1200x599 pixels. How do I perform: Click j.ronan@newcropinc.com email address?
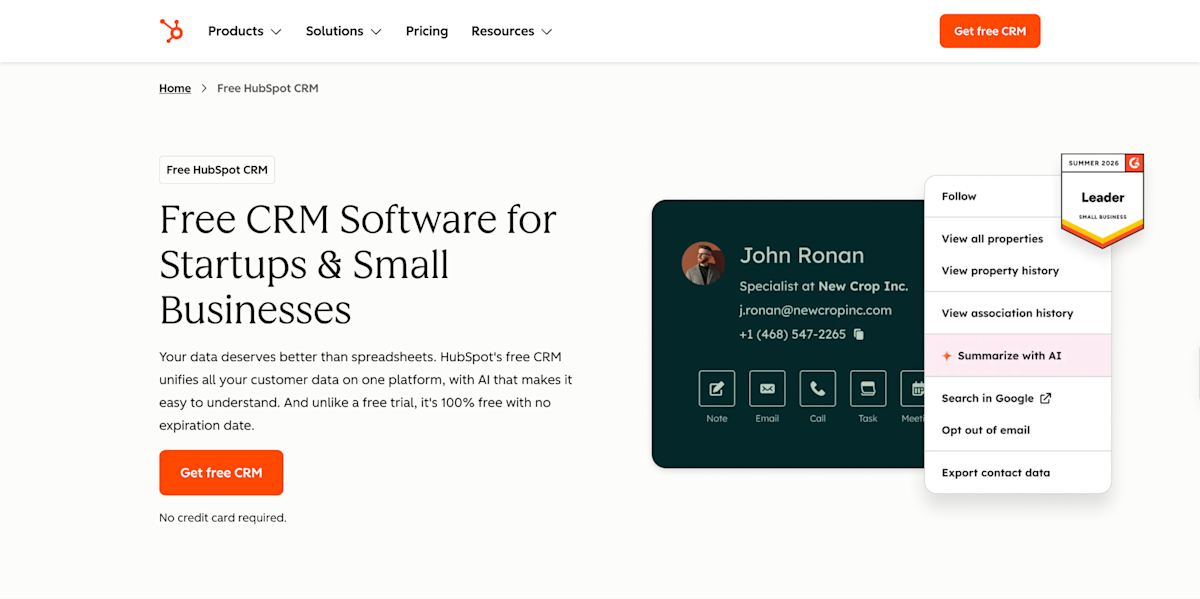815,310
